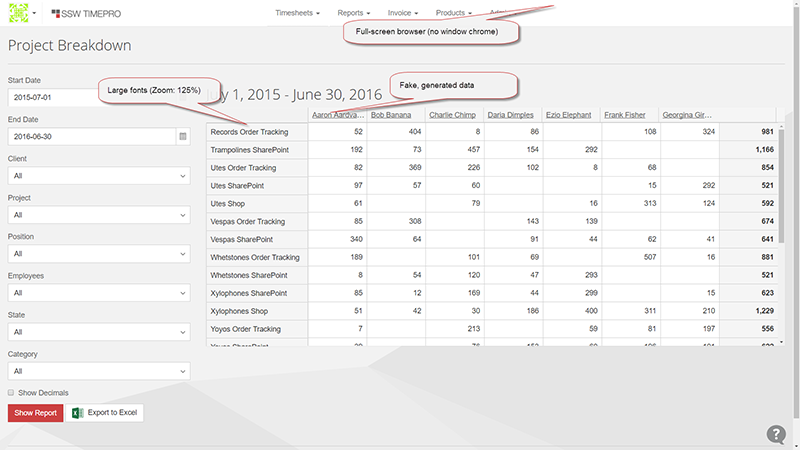Image resolution: width=800 pixels, height=450 pixels.
Task: Expand the Client dropdown
Action: pos(98,175)
